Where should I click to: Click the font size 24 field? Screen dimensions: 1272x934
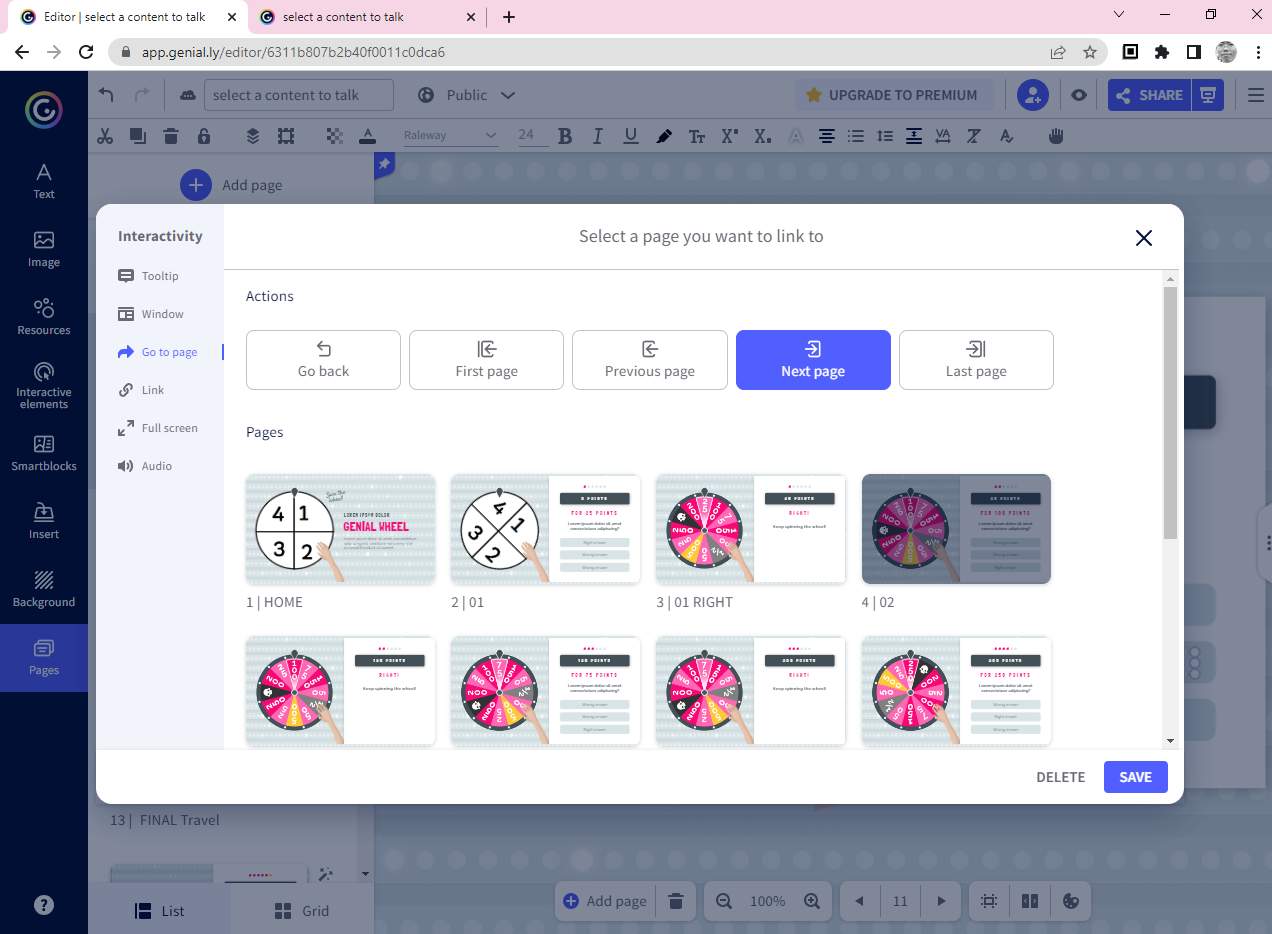click(x=532, y=136)
